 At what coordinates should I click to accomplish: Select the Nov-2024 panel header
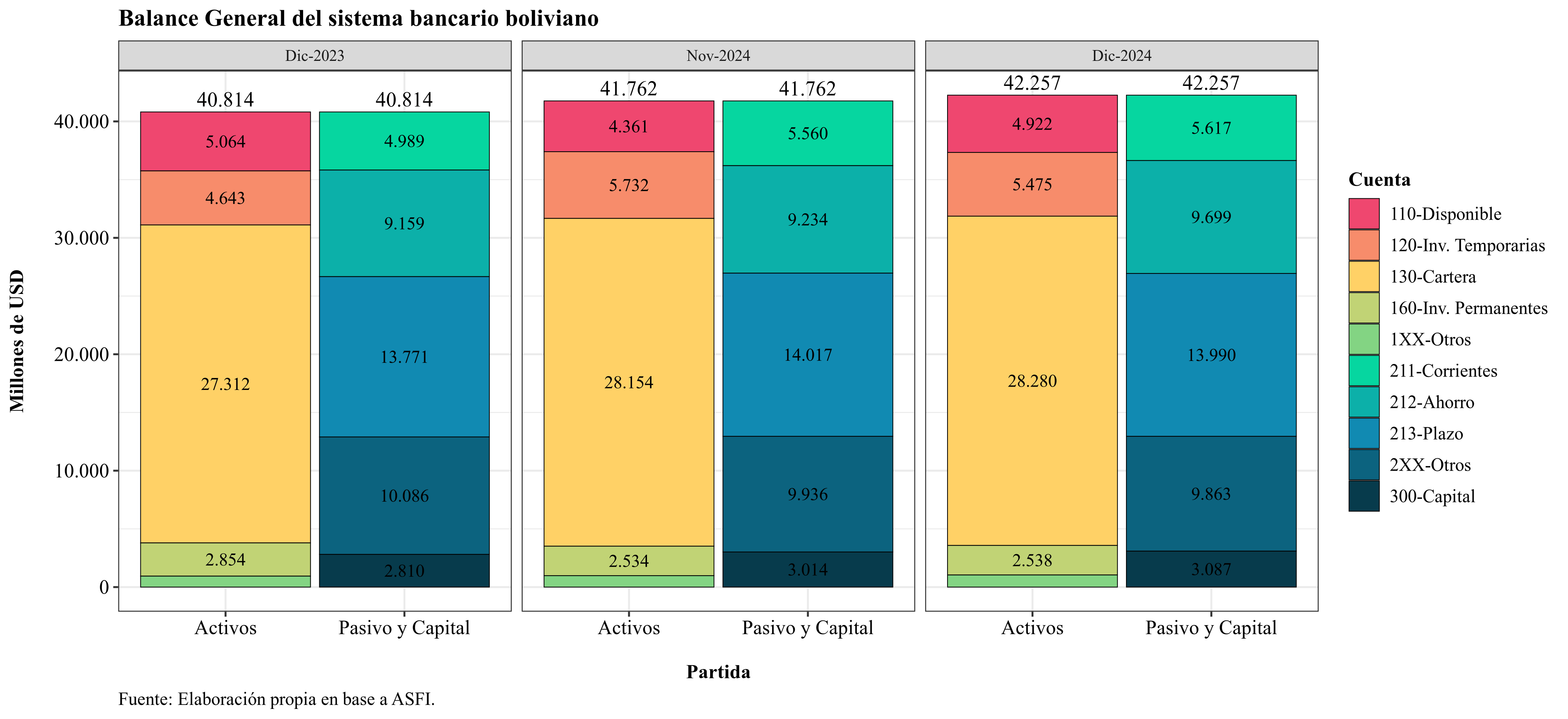coord(718,55)
